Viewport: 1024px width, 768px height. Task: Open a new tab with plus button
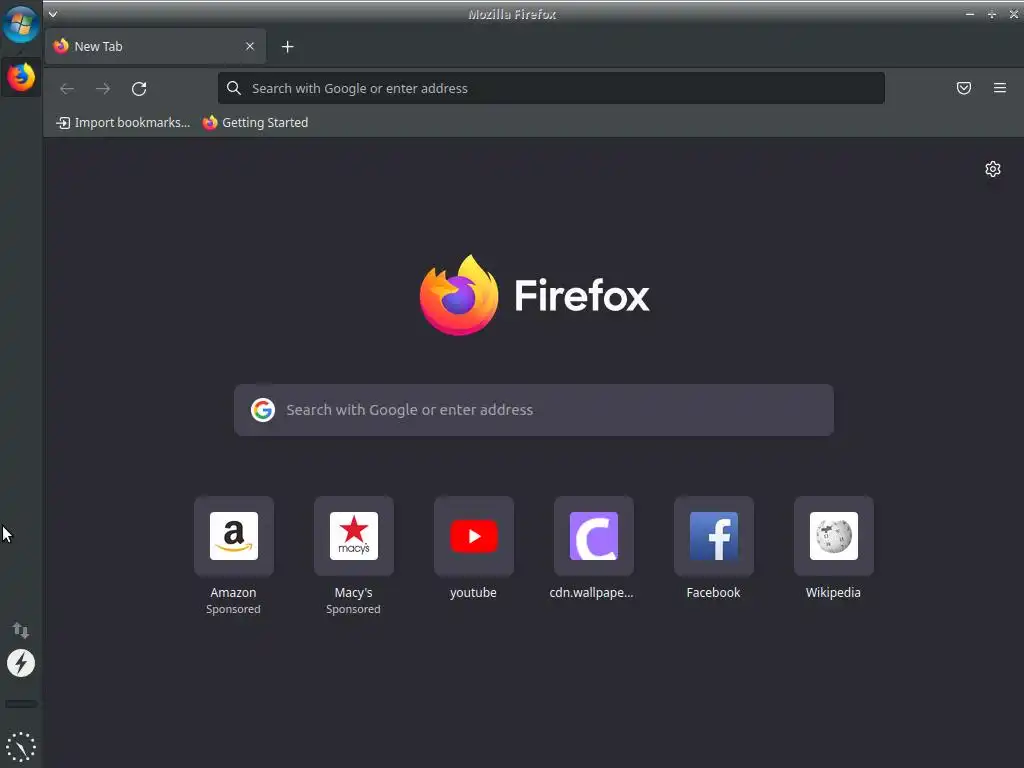click(287, 47)
